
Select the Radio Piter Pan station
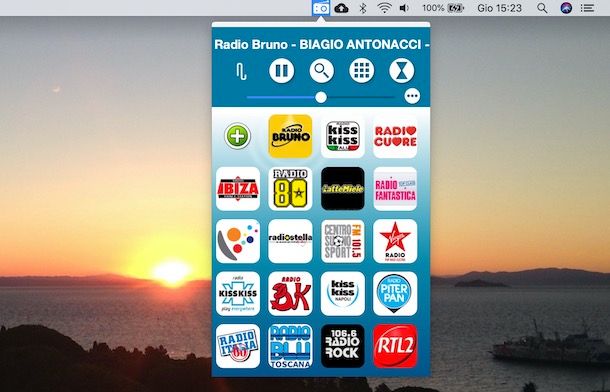click(395, 294)
